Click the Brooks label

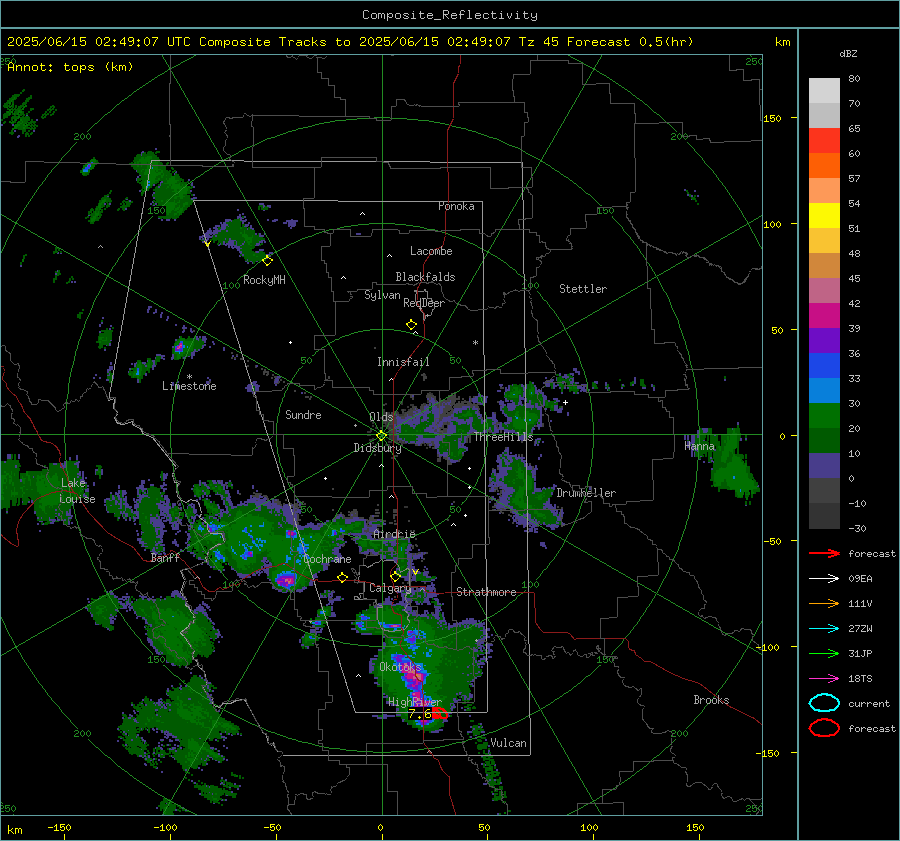[711, 700]
